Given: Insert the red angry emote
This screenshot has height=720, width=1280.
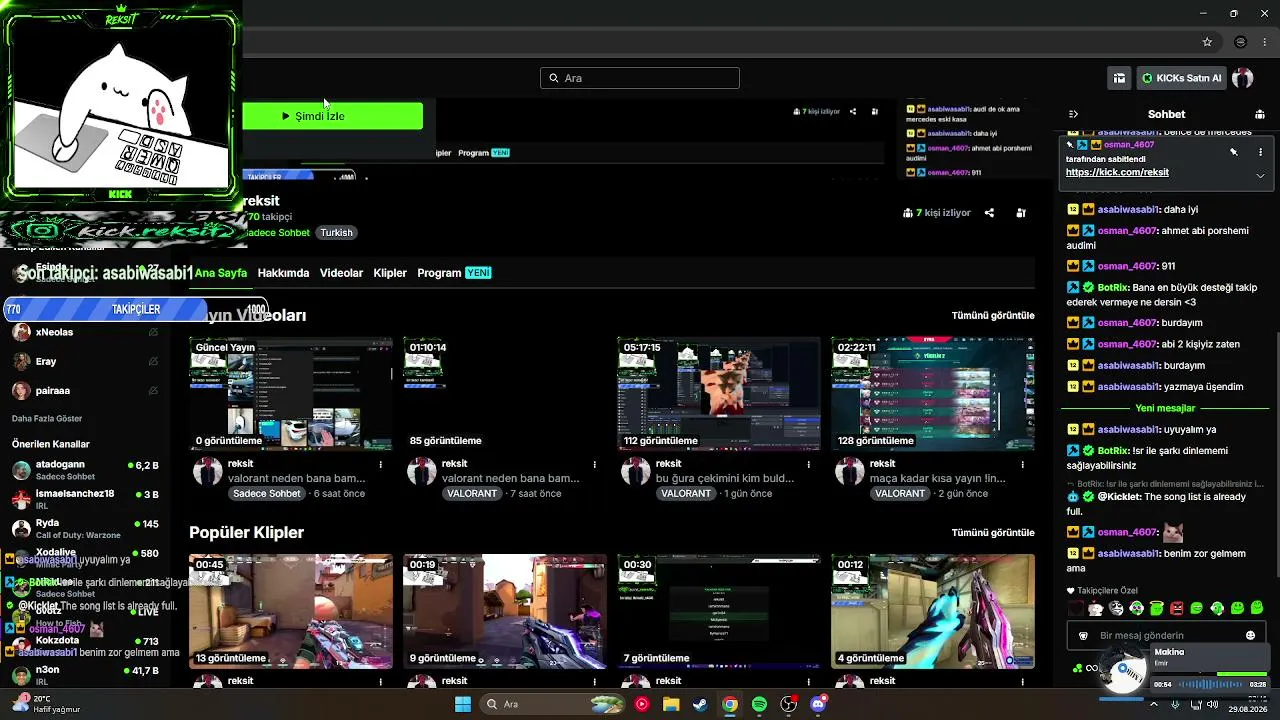Looking at the screenshot, I should click(1176, 608).
